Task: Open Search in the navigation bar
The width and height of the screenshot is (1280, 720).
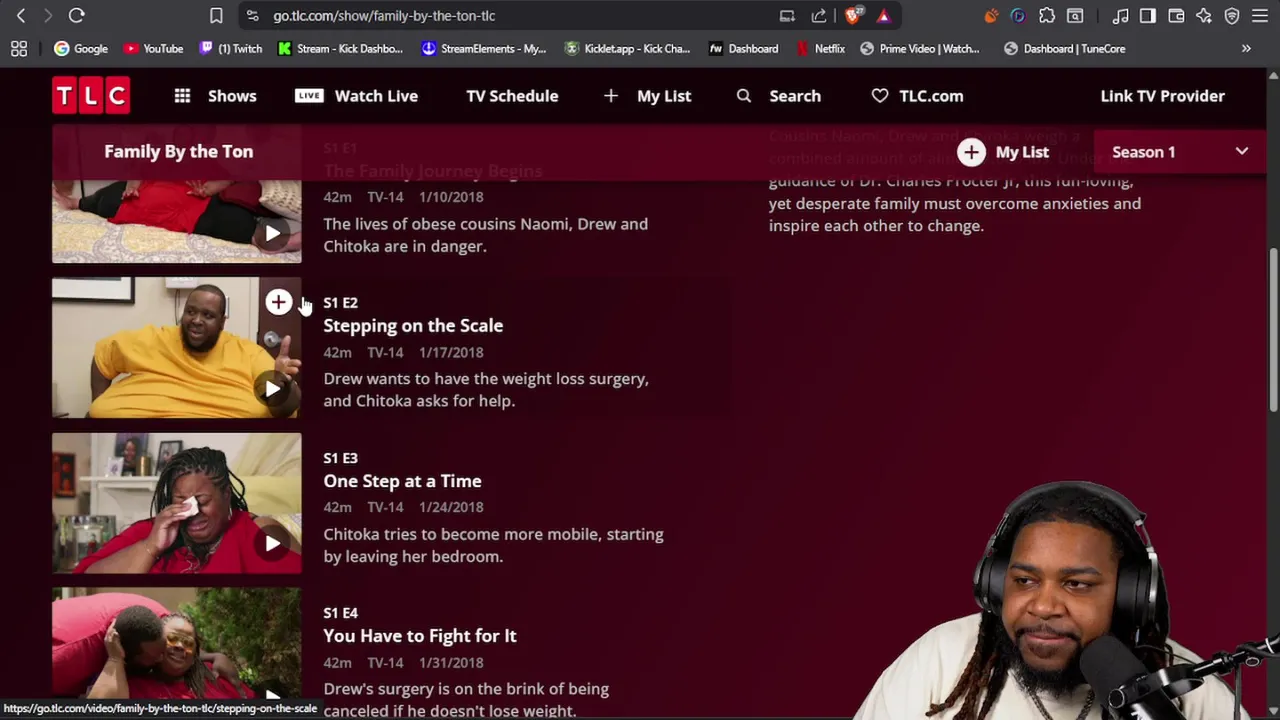Action: pyautogui.click(x=778, y=96)
